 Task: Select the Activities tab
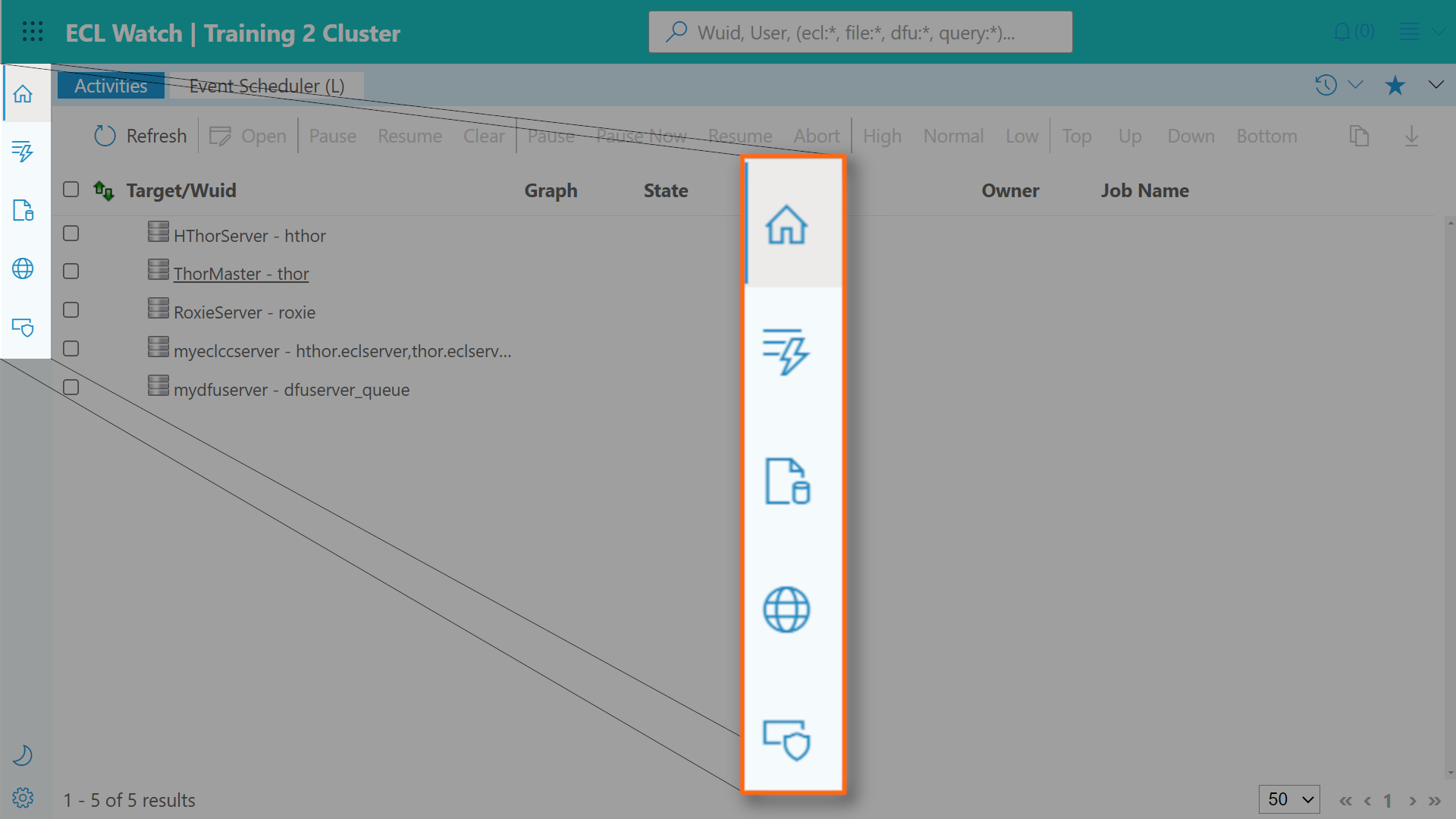point(111,86)
